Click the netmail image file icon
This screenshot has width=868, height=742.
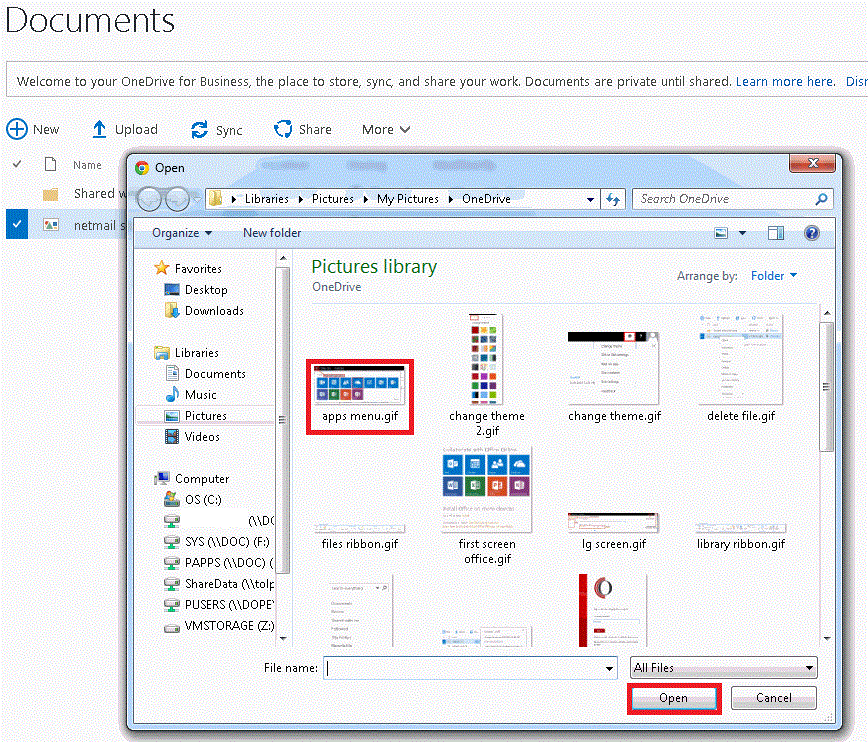coord(51,225)
